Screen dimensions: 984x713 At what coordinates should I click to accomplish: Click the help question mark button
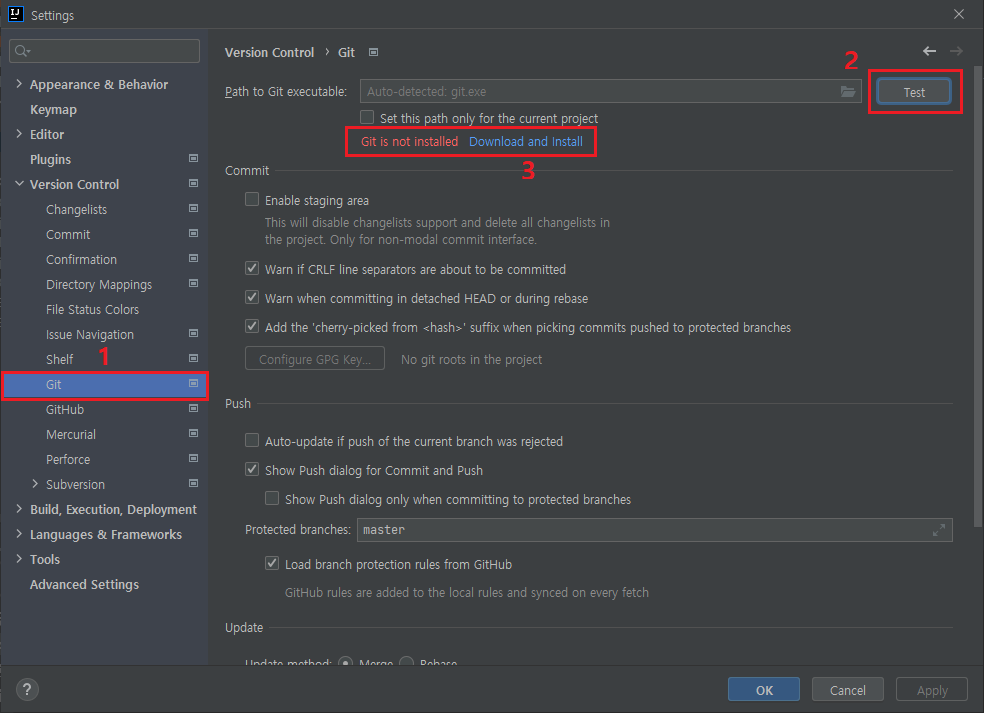(x=27, y=690)
